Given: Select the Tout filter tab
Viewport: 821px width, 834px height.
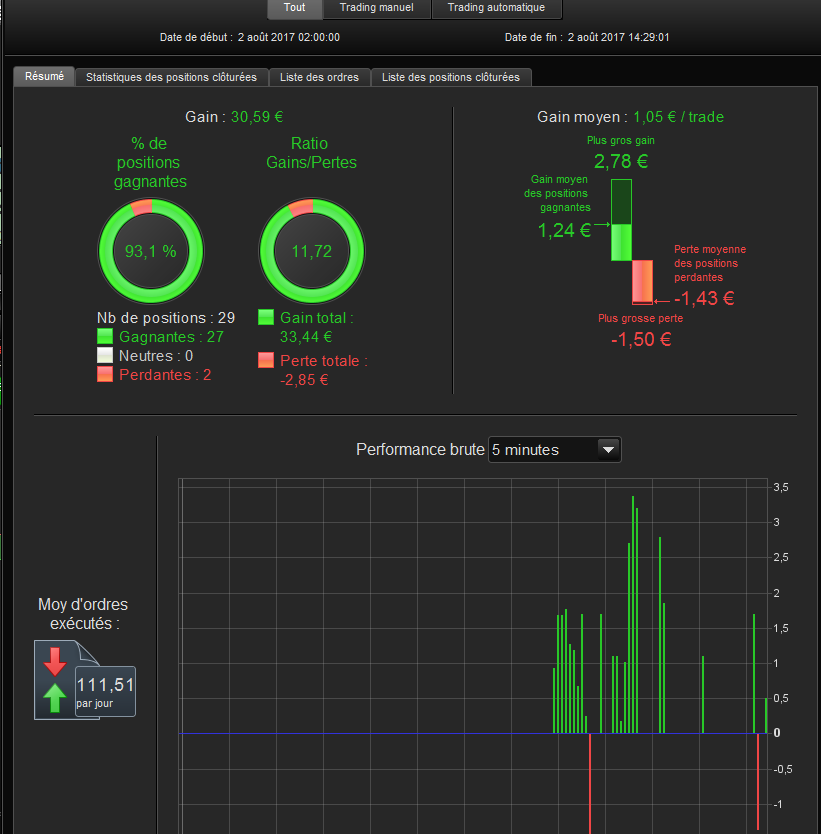Looking at the screenshot, I should tap(295, 8).
